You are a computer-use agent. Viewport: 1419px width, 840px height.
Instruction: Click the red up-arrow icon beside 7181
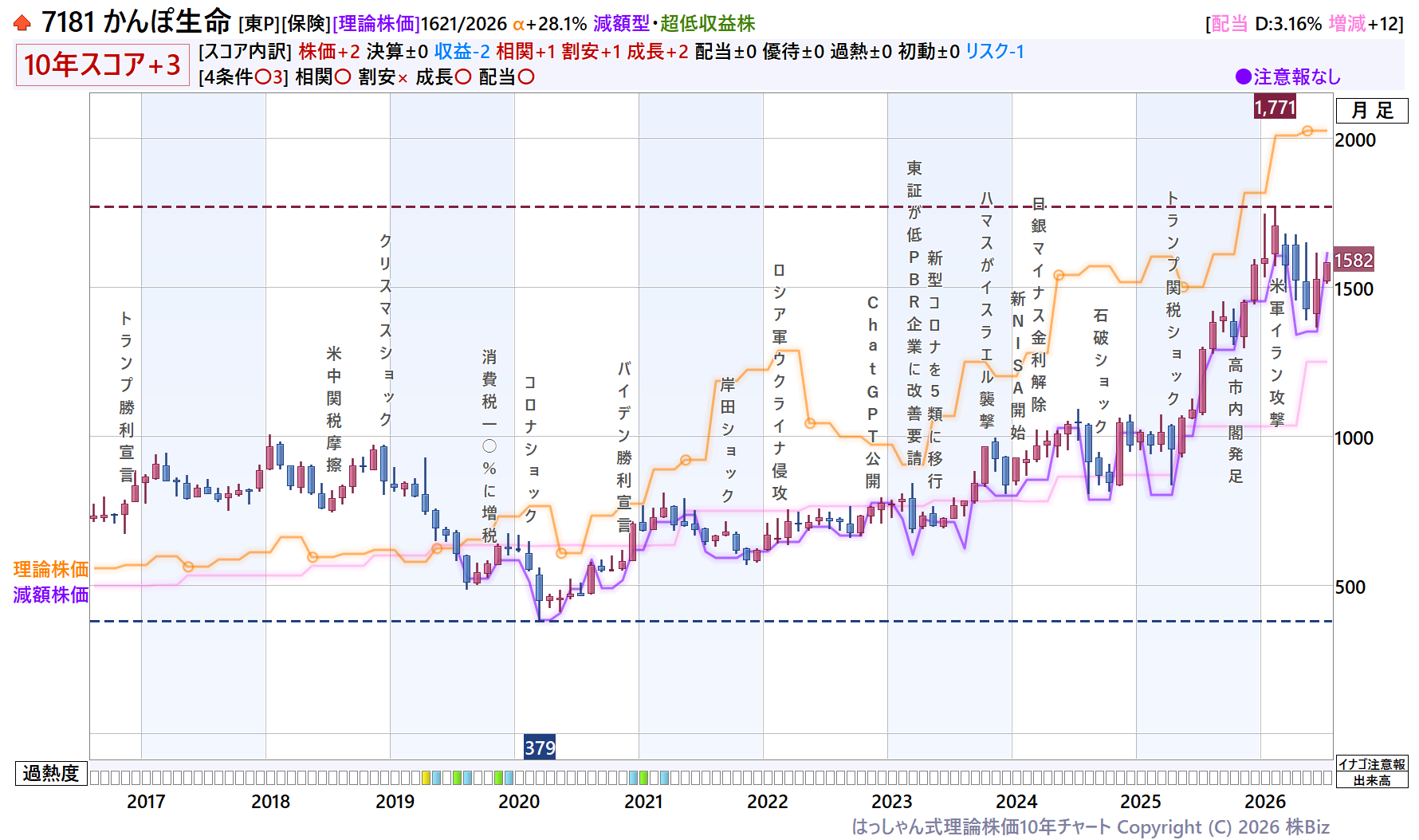tap(22, 23)
